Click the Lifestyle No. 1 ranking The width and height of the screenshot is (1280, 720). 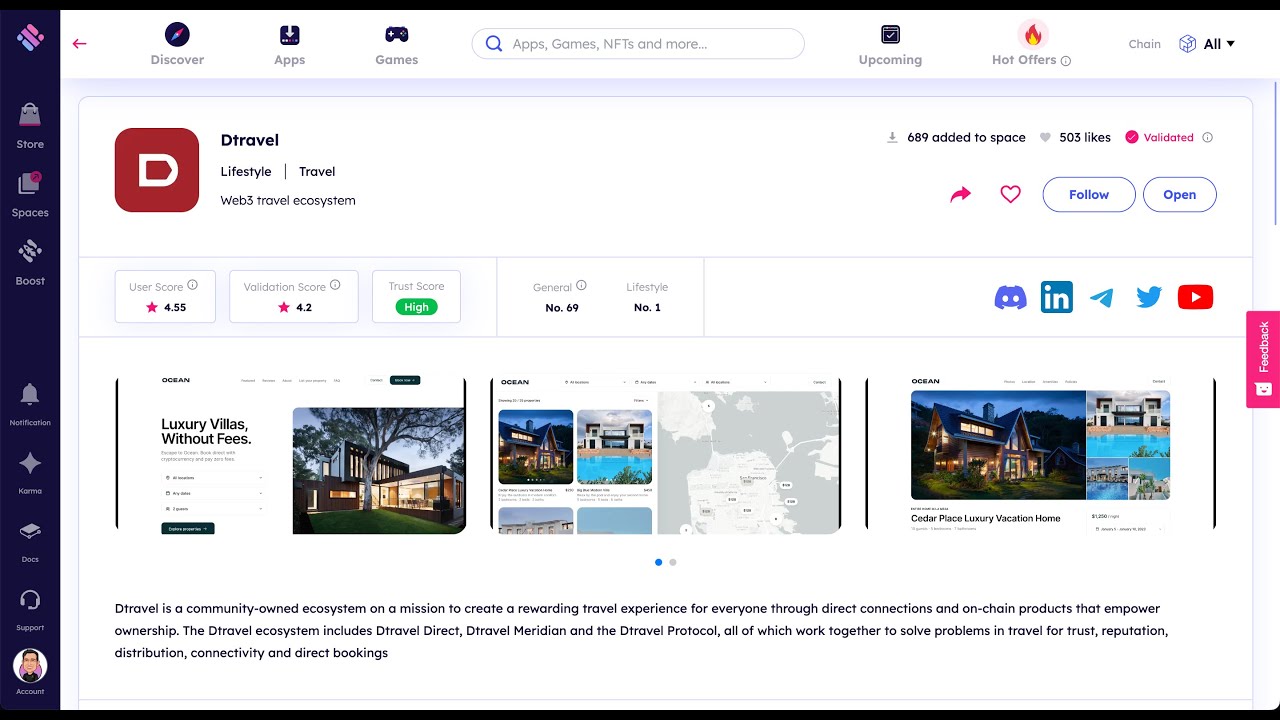click(647, 297)
